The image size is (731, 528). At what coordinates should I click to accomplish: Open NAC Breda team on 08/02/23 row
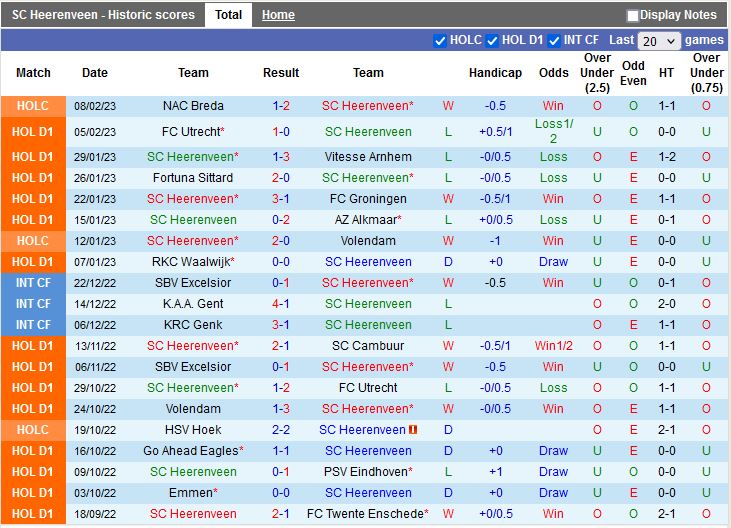193,106
